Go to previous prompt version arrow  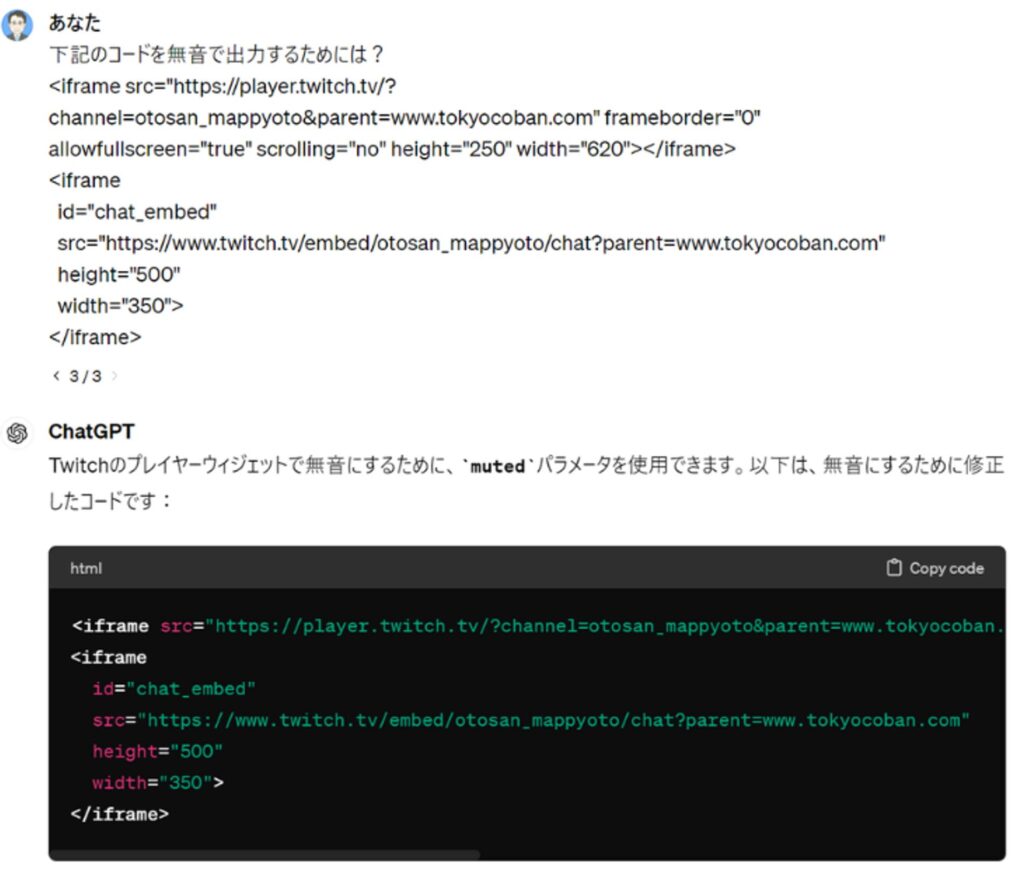tap(56, 375)
